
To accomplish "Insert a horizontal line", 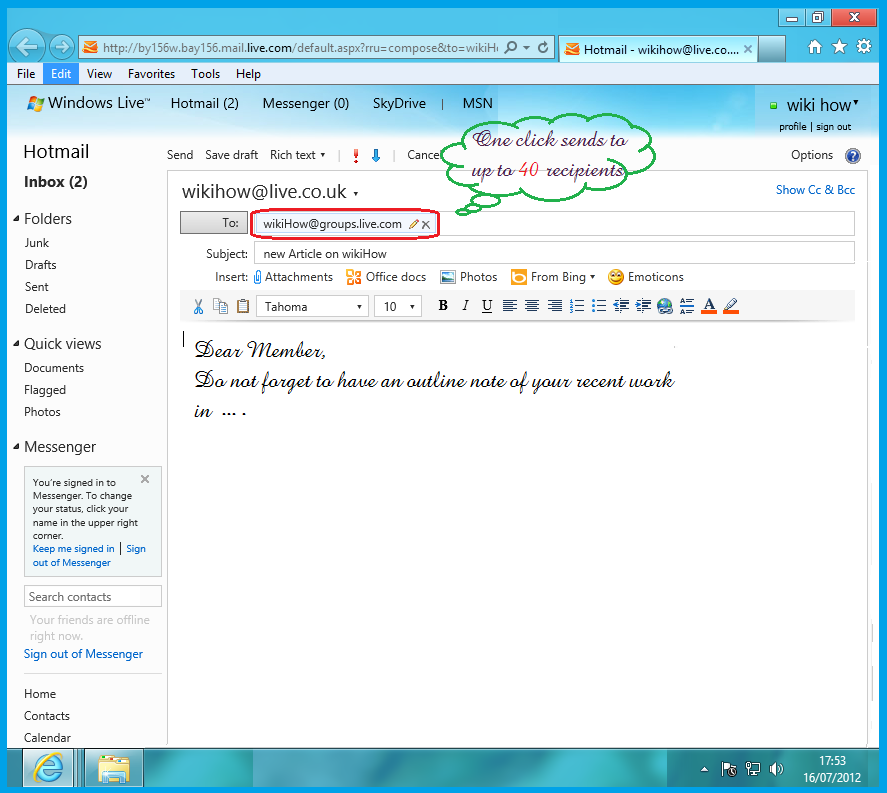I will (x=687, y=306).
